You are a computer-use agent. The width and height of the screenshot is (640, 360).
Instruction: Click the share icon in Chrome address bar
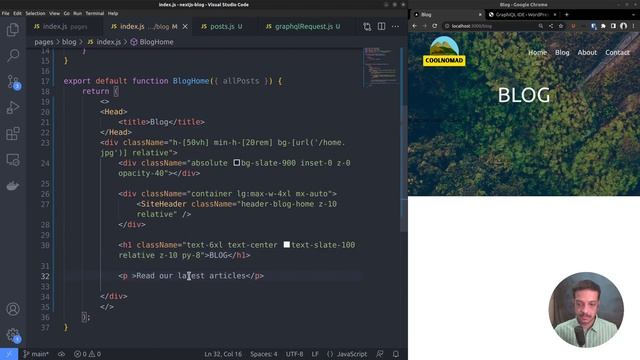pyautogui.click(x=551, y=26)
